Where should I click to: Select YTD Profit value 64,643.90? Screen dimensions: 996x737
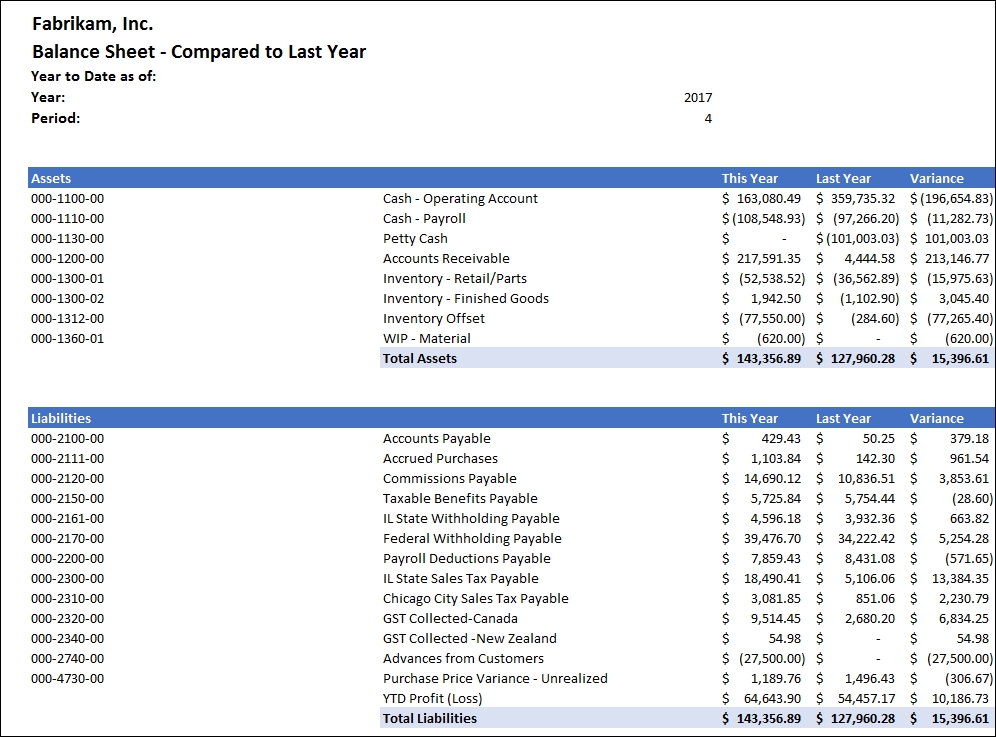click(x=772, y=699)
